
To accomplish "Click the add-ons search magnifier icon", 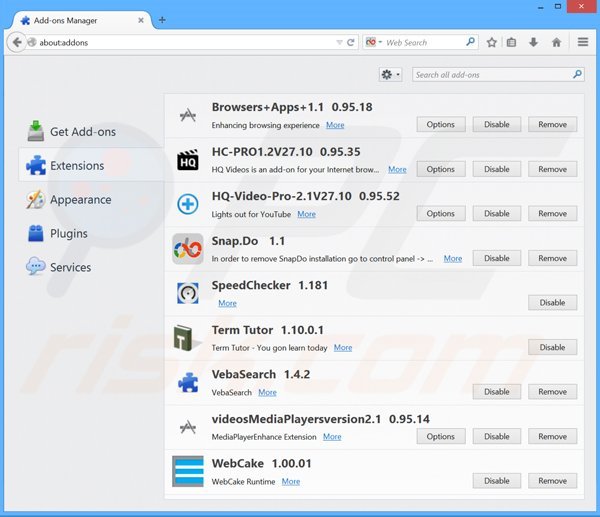I will pos(577,74).
